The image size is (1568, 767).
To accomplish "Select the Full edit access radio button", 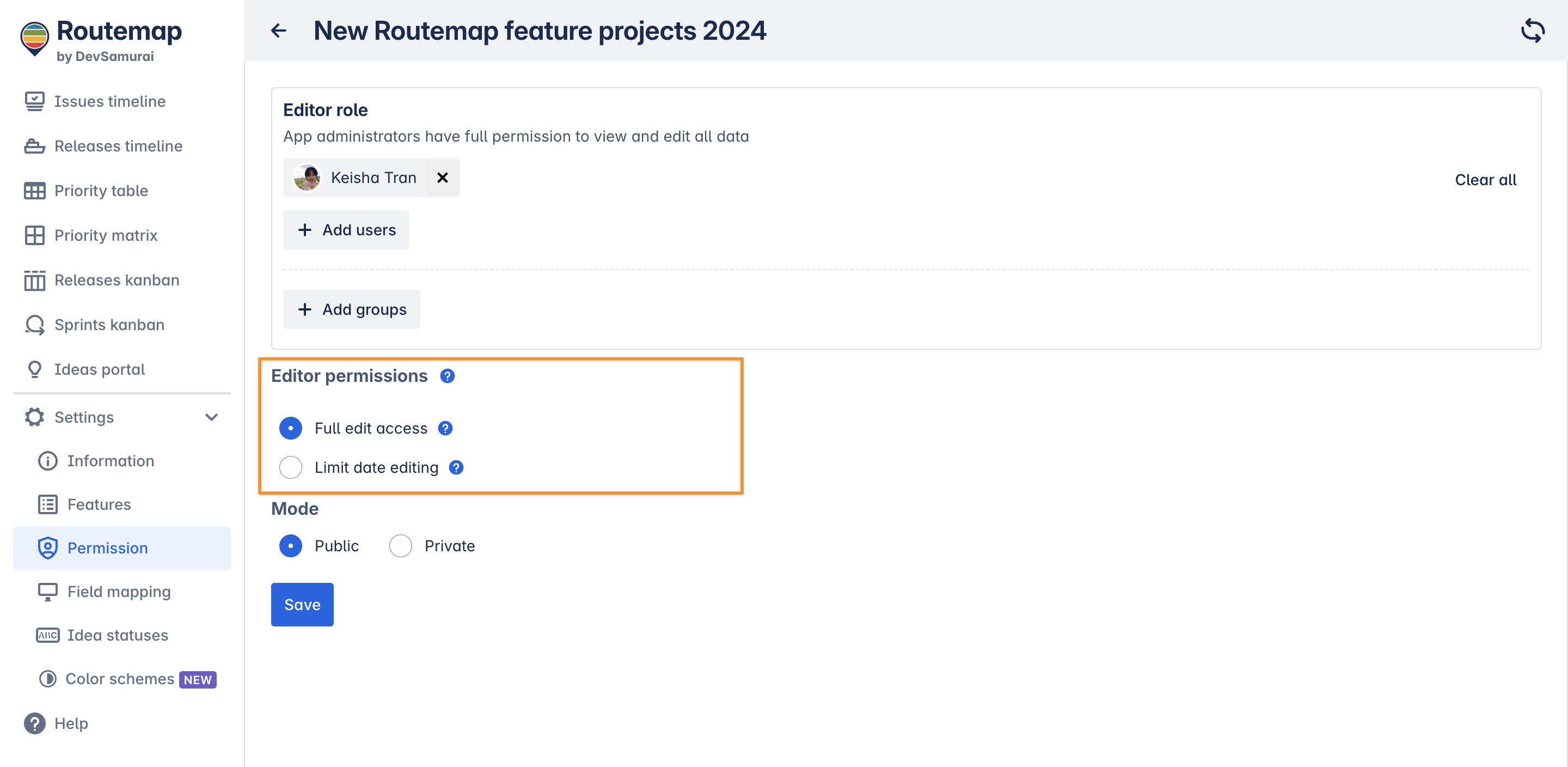I will point(290,428).
